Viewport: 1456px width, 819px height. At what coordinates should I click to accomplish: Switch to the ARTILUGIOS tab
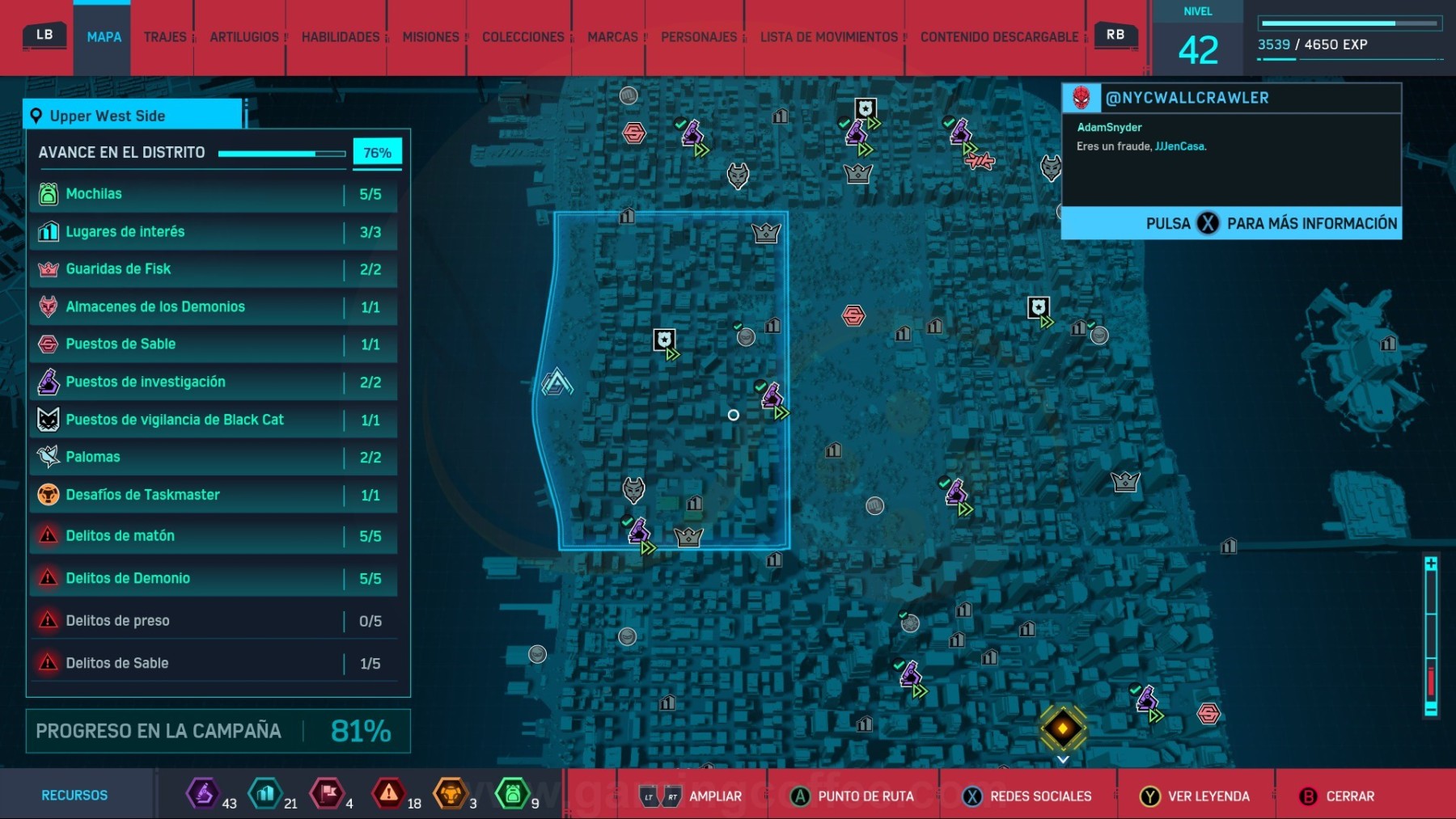[244, 37]
